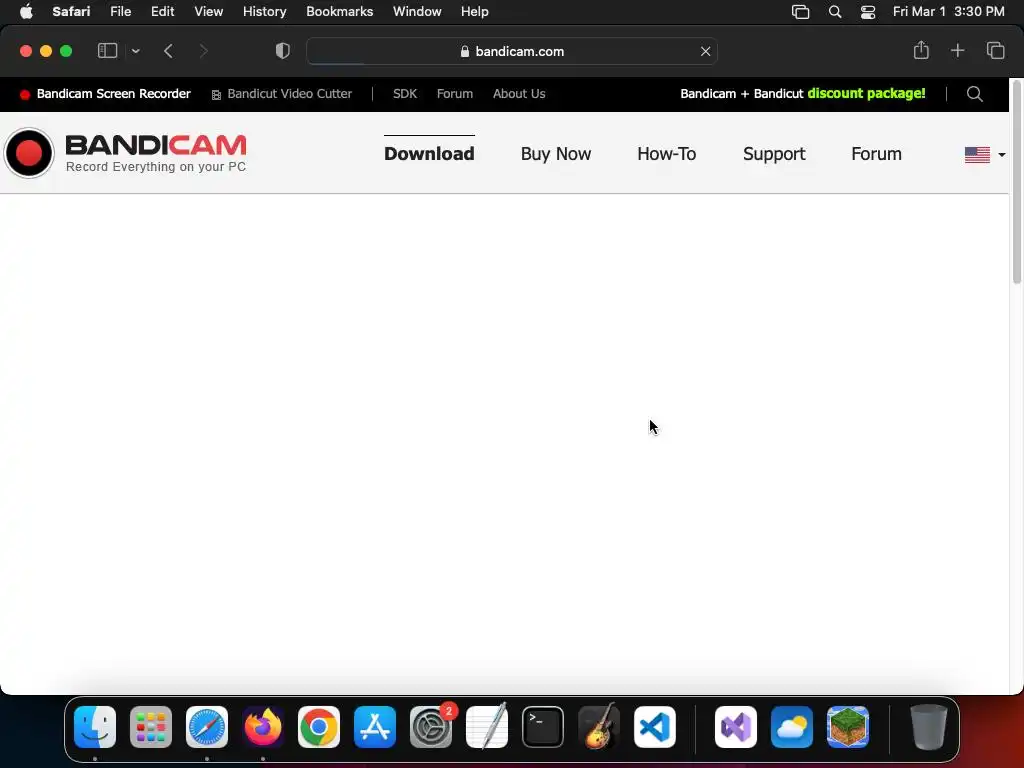
Task: Stop loading page with X icon
Action: (705, 51)
